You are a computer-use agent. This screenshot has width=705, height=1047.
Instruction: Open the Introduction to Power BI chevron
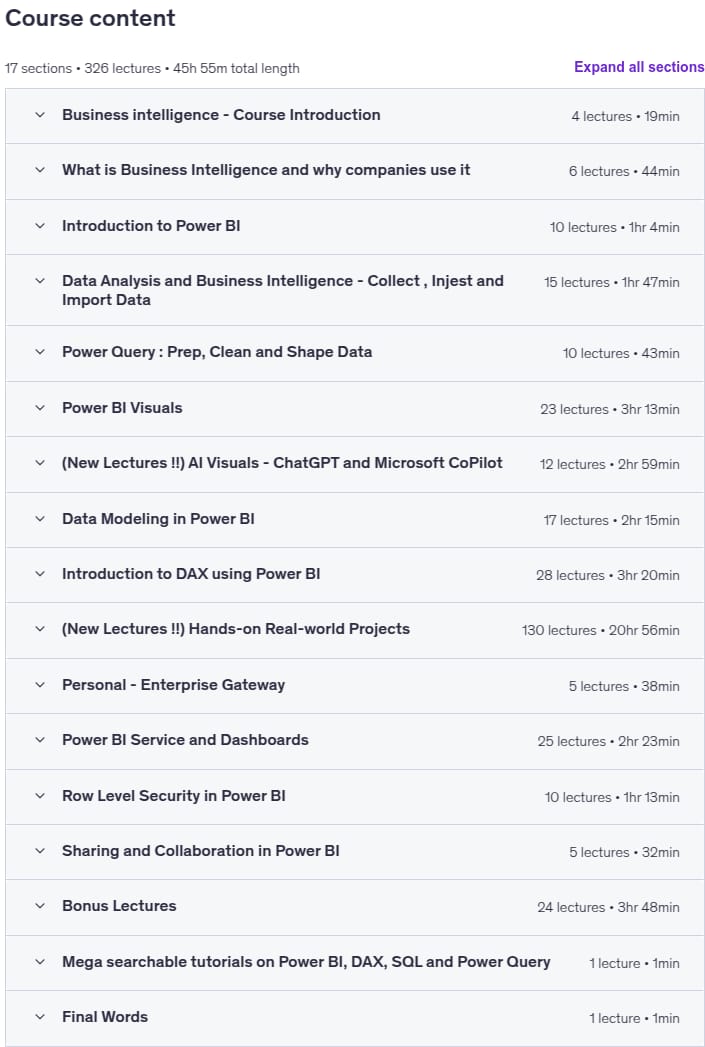pos(40,226)
